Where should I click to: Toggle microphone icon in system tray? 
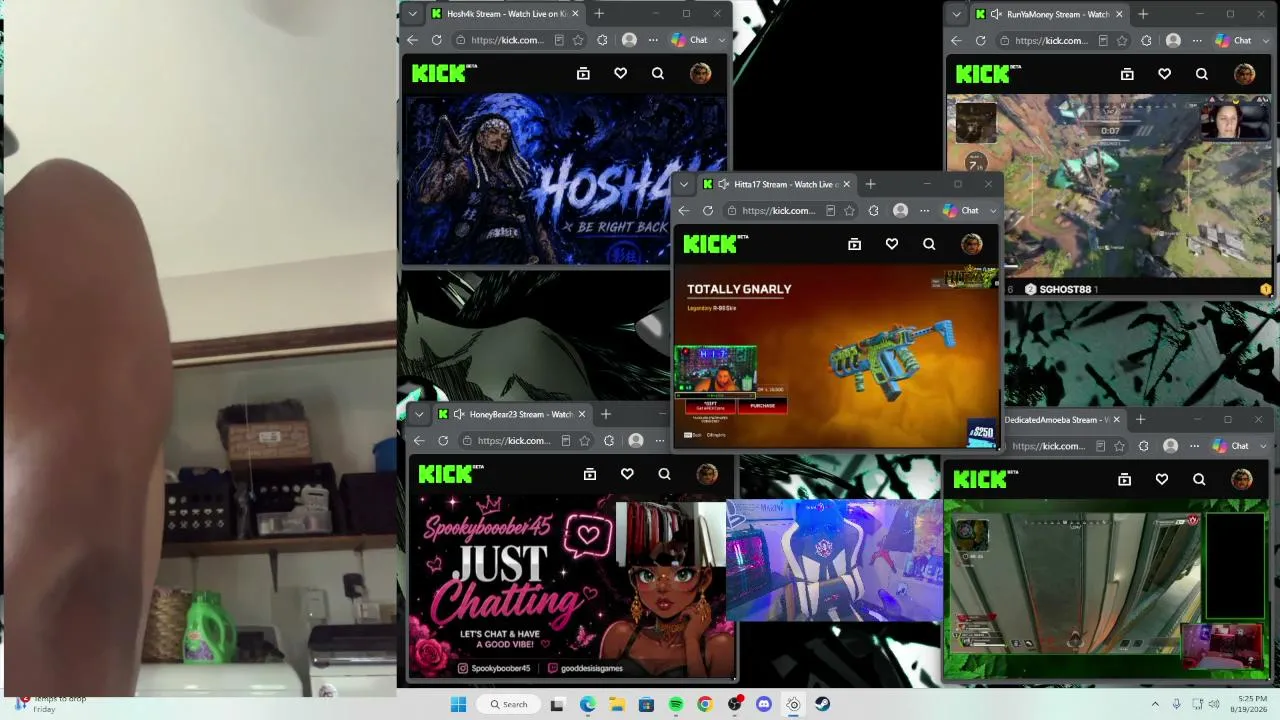point(1176,704)
